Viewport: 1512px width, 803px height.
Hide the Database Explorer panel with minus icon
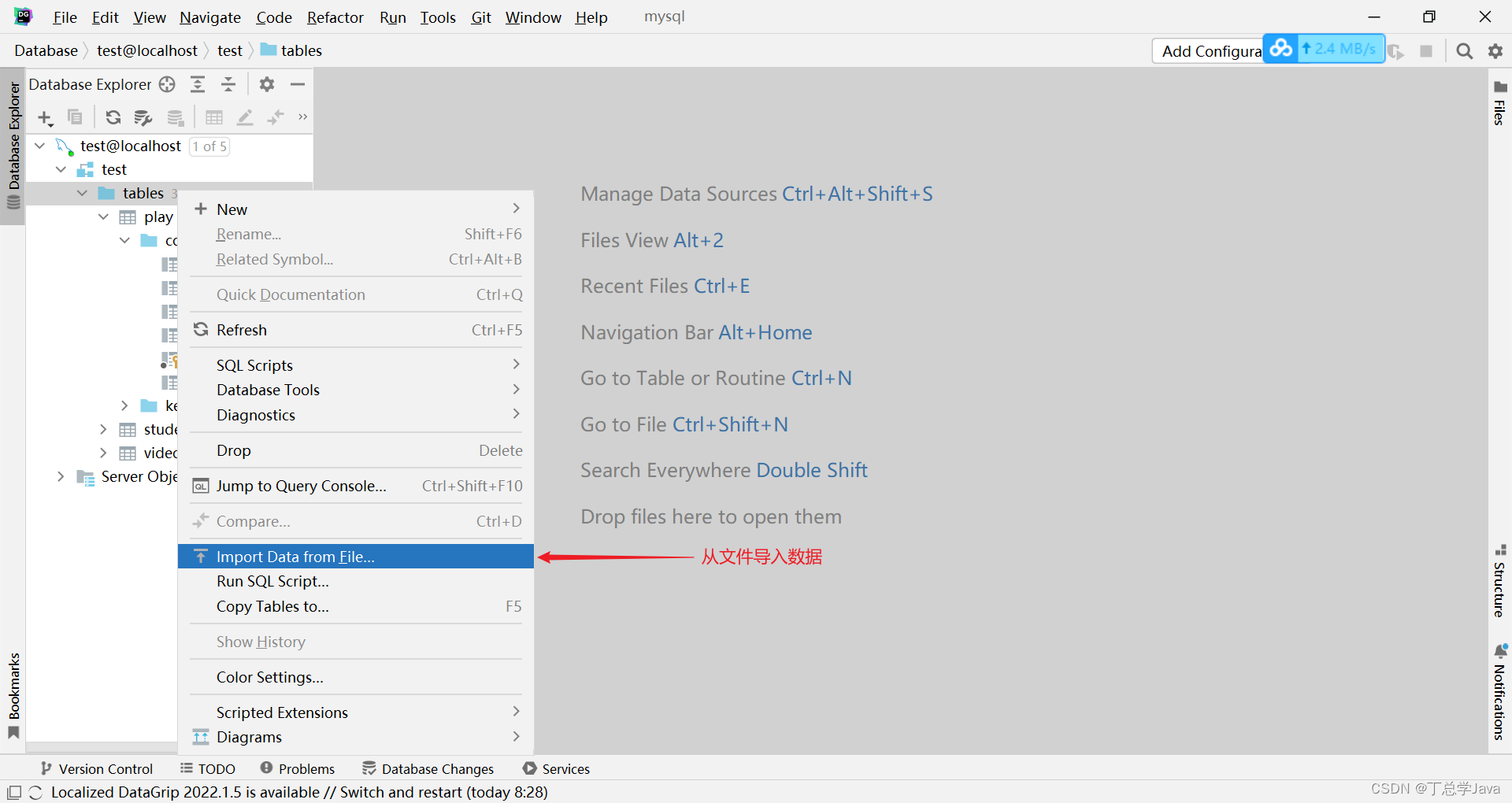[x=298, y=84]
